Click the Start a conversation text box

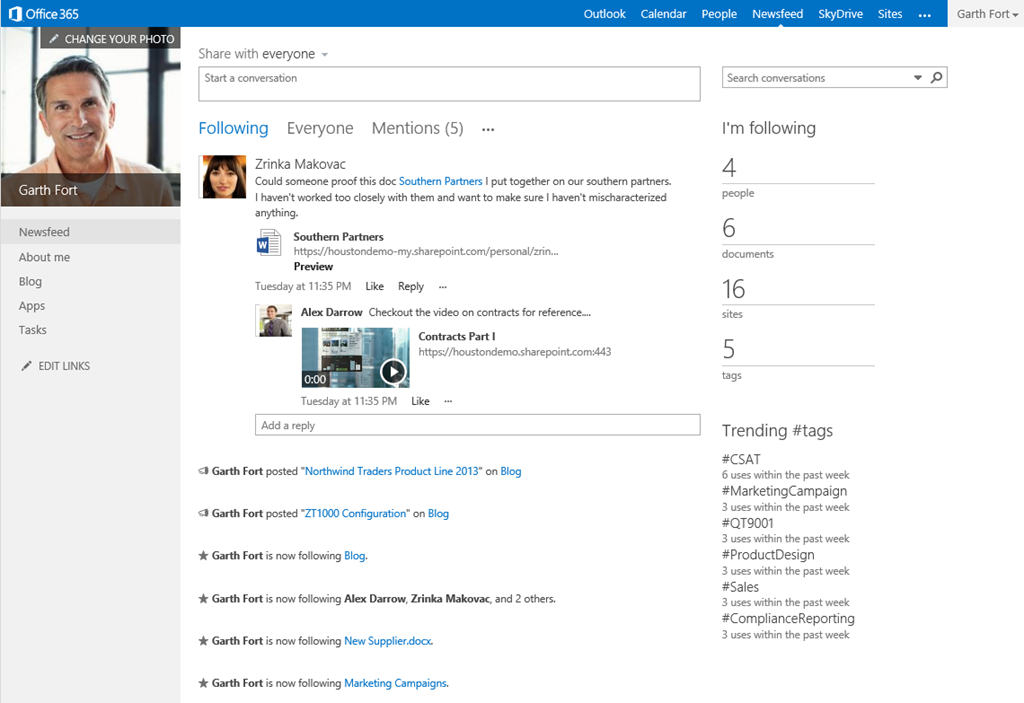pyautogui.click(x=449, y=84)
